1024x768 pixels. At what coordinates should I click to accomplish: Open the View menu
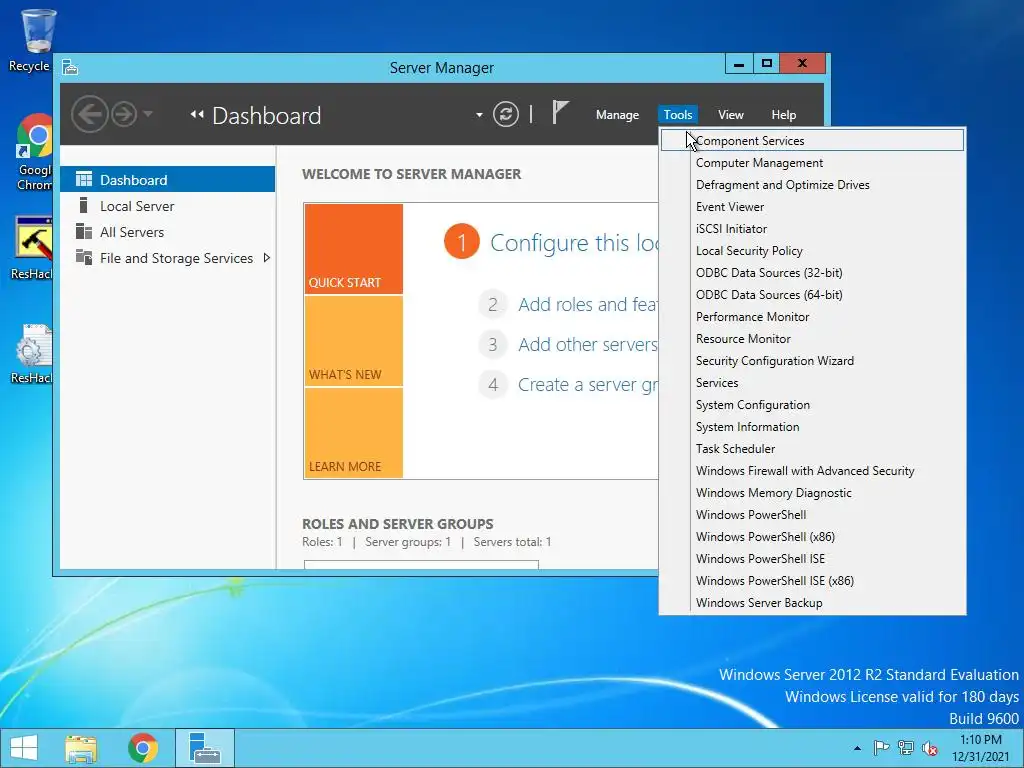click(x=731, y=115)
